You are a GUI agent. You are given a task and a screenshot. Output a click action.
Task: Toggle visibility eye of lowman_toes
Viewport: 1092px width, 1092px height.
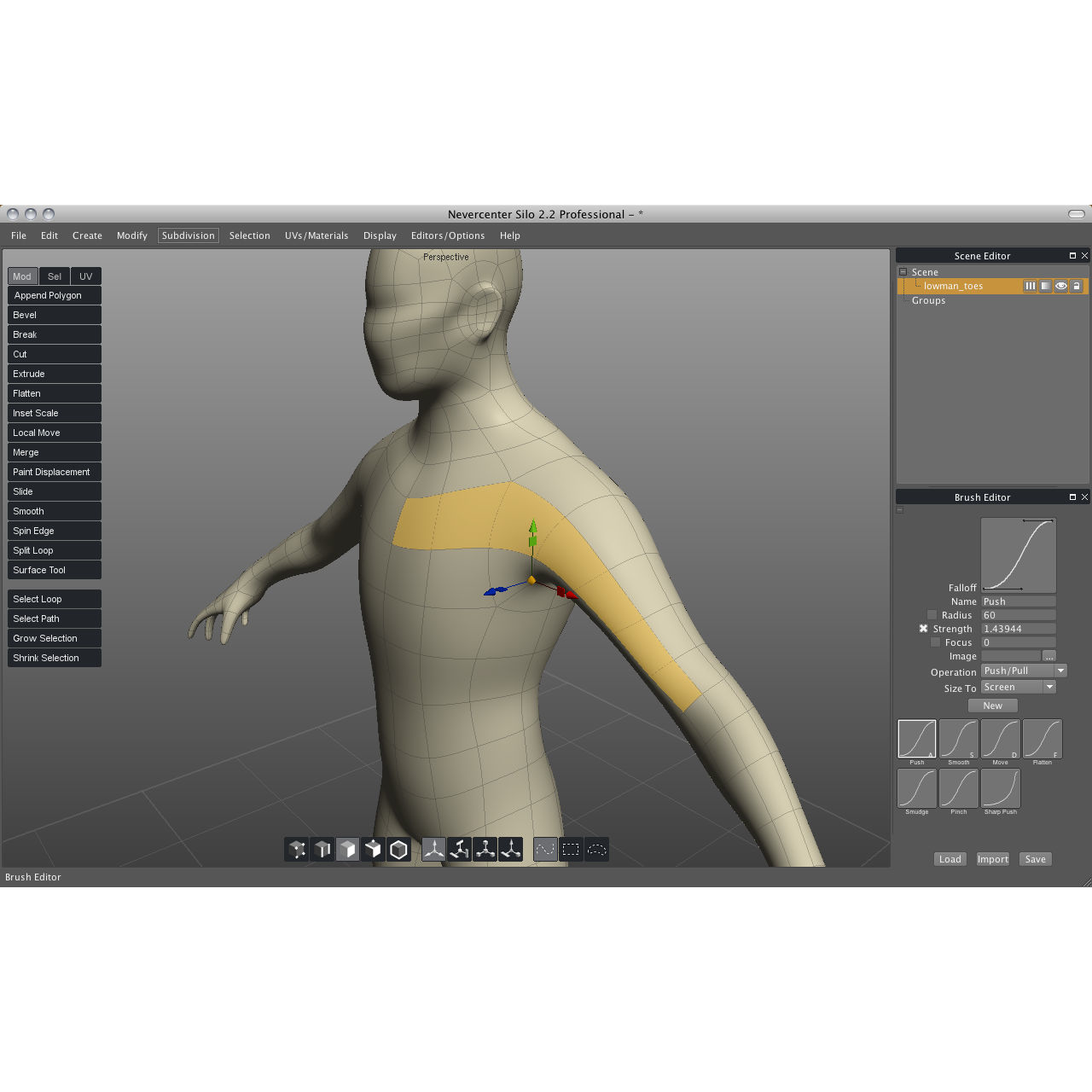coord(1060,287)
